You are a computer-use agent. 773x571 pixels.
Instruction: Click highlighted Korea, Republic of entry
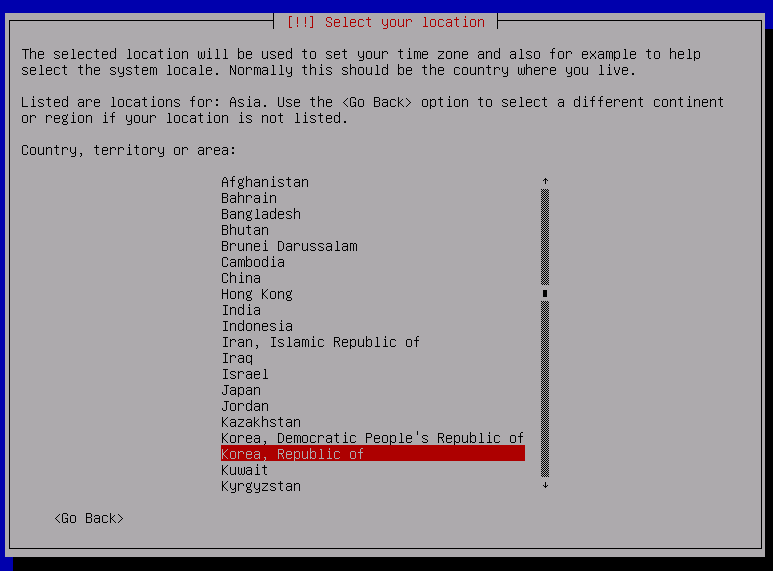(x=373, y=454)
